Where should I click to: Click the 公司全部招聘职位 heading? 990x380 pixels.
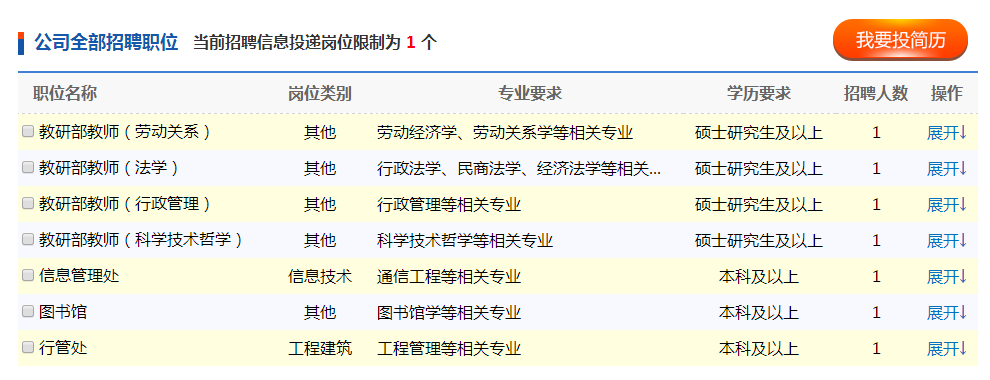point(106,42)
